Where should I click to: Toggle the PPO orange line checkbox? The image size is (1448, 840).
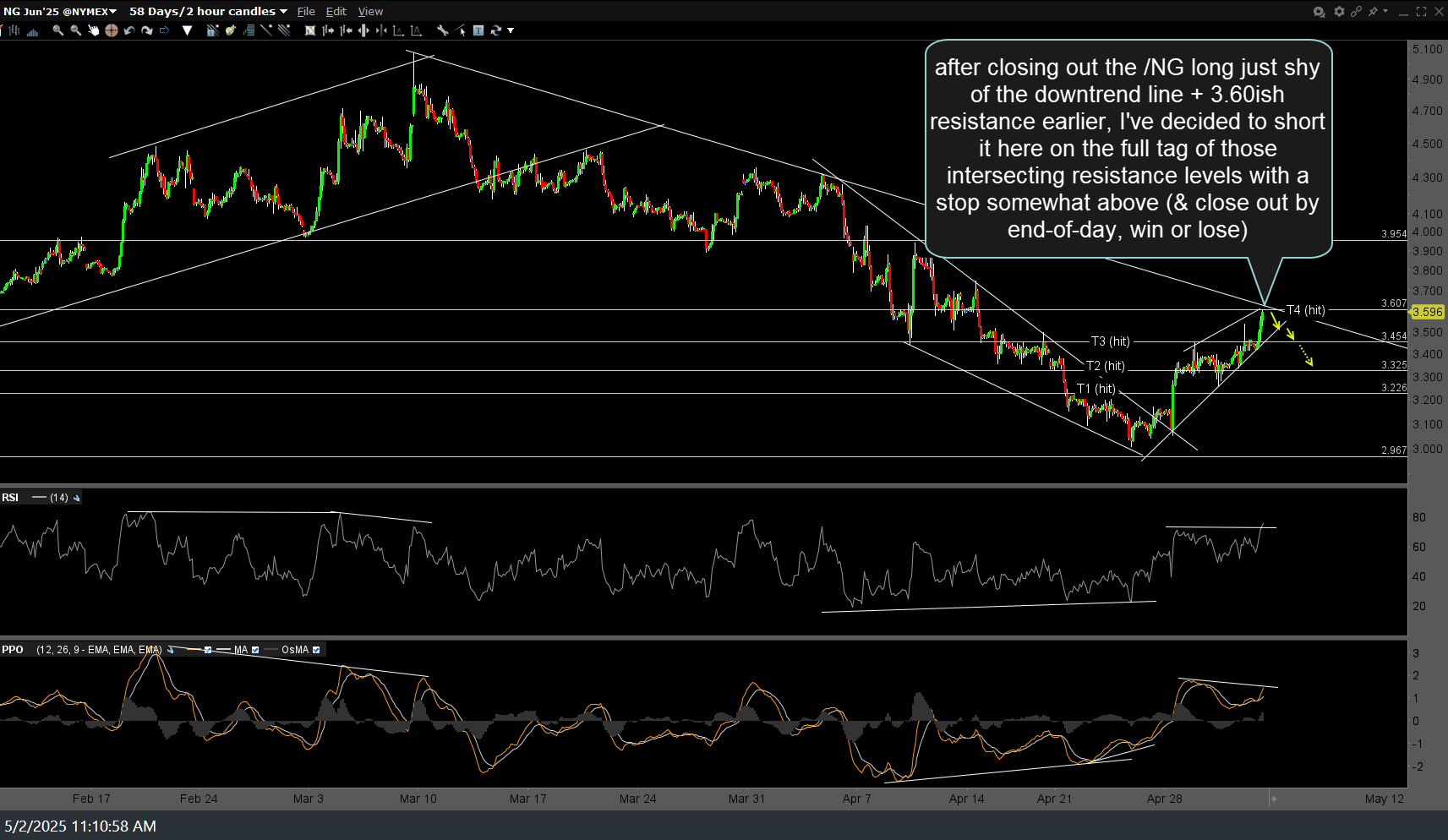(208, 650)
